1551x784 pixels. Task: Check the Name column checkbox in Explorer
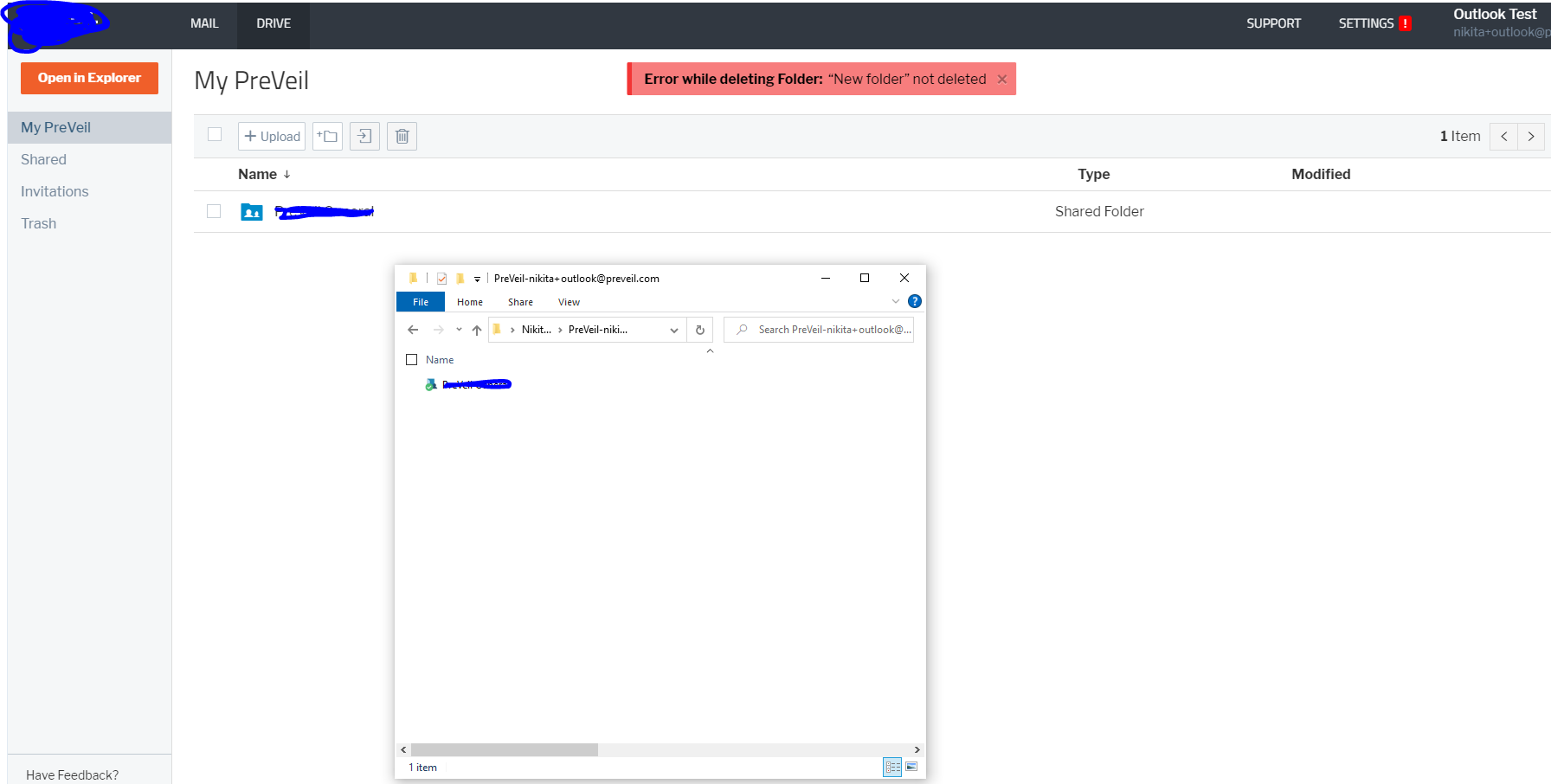point(411,359)
